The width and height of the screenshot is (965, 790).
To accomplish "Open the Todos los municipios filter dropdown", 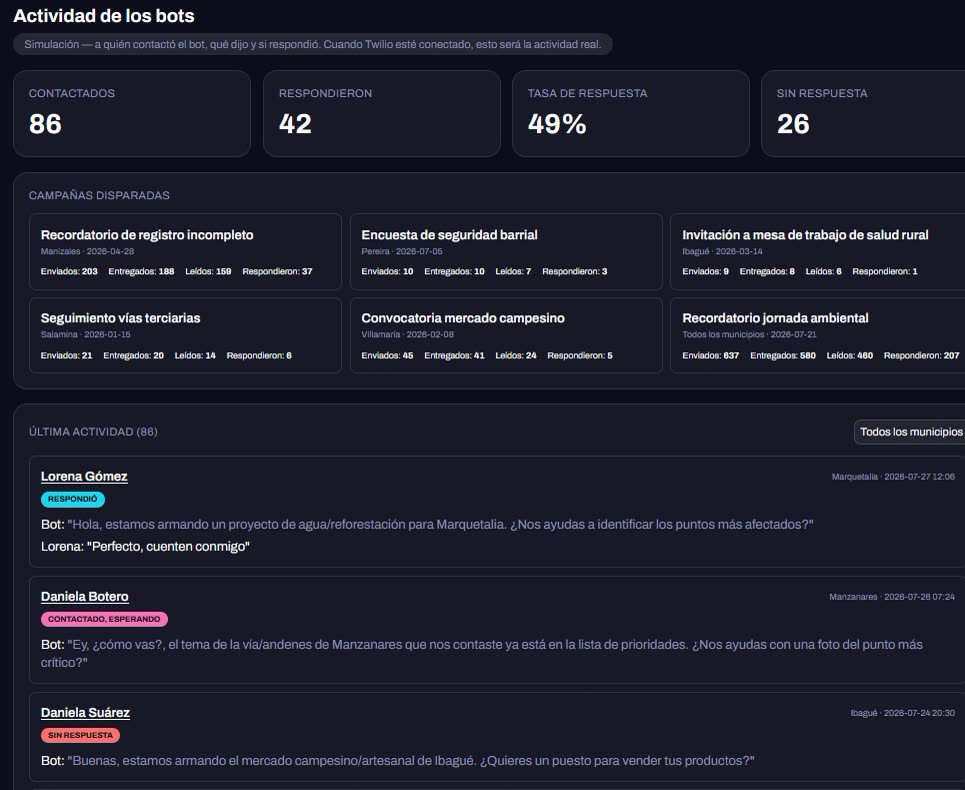I will 910,432.
